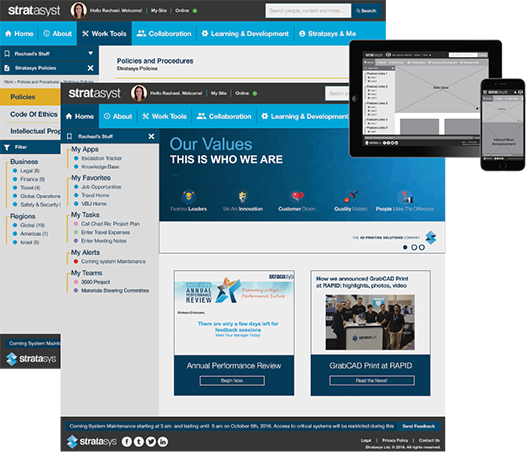Open the GrabCAD Print at RAPID photo
The height and width of the screenshot is (452, 526).
[370, 322]
